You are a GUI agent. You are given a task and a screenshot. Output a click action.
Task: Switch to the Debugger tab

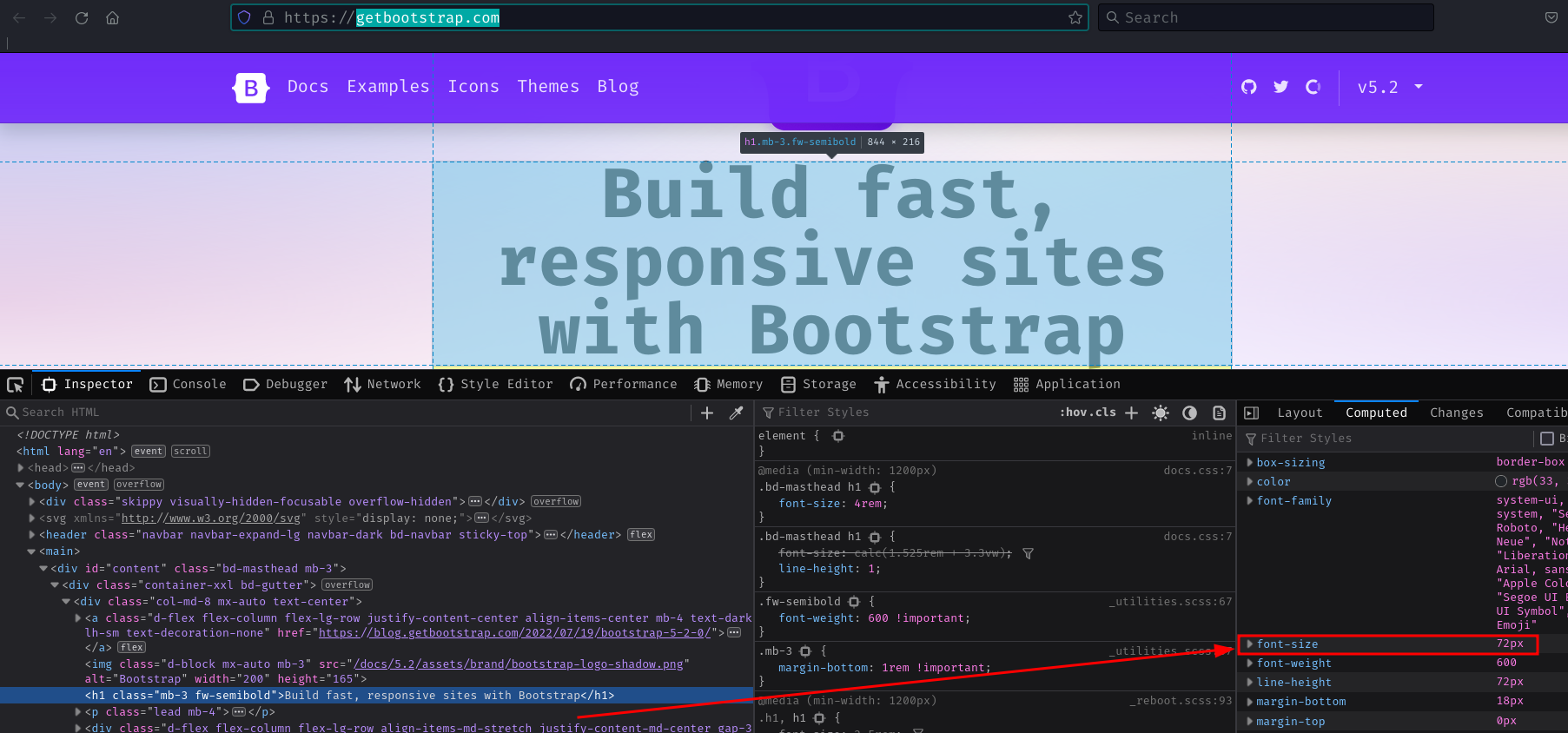pyautogui.click(x=285, y=385)
